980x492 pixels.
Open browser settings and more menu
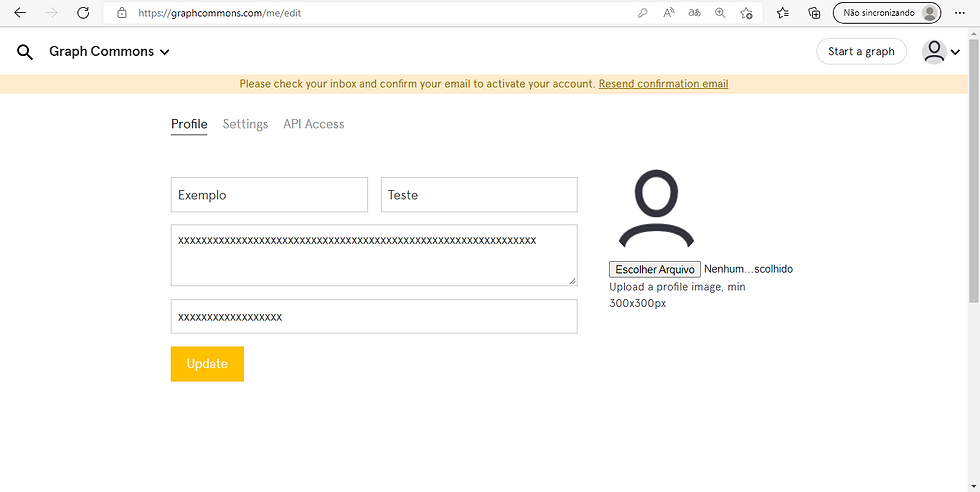coord(960,13)
